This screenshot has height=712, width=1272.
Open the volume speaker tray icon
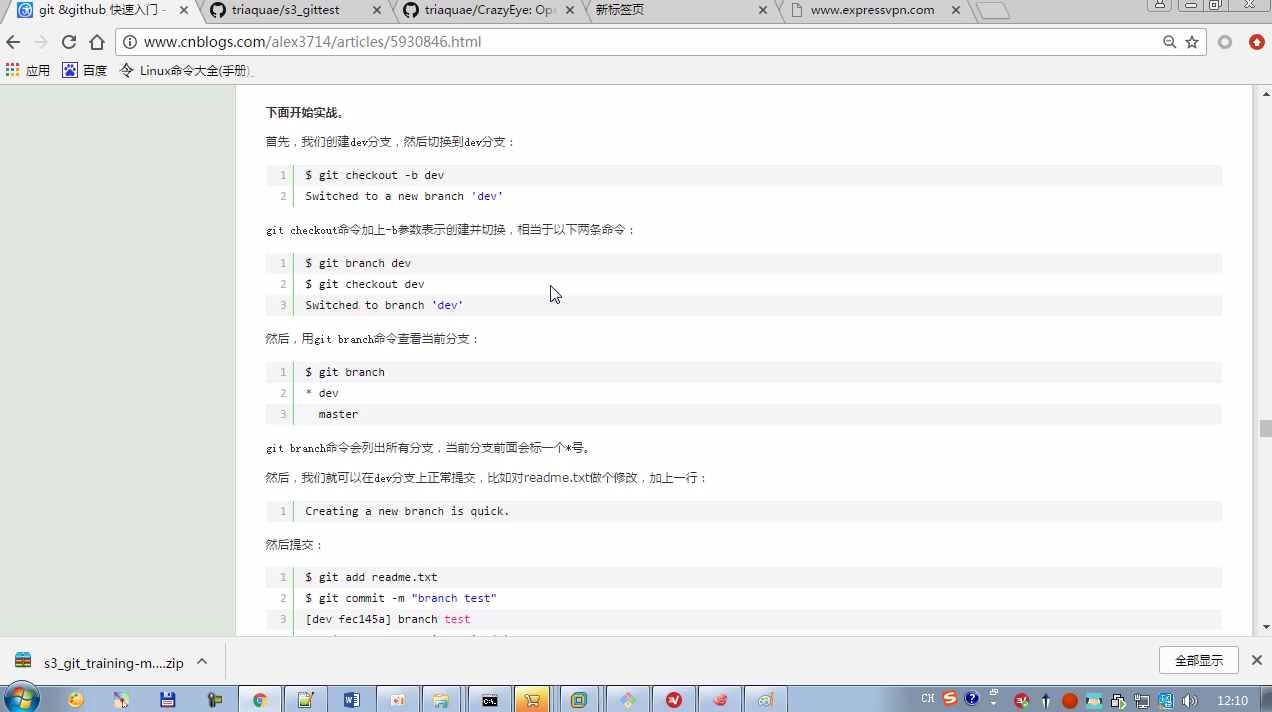coord(1189,701)
